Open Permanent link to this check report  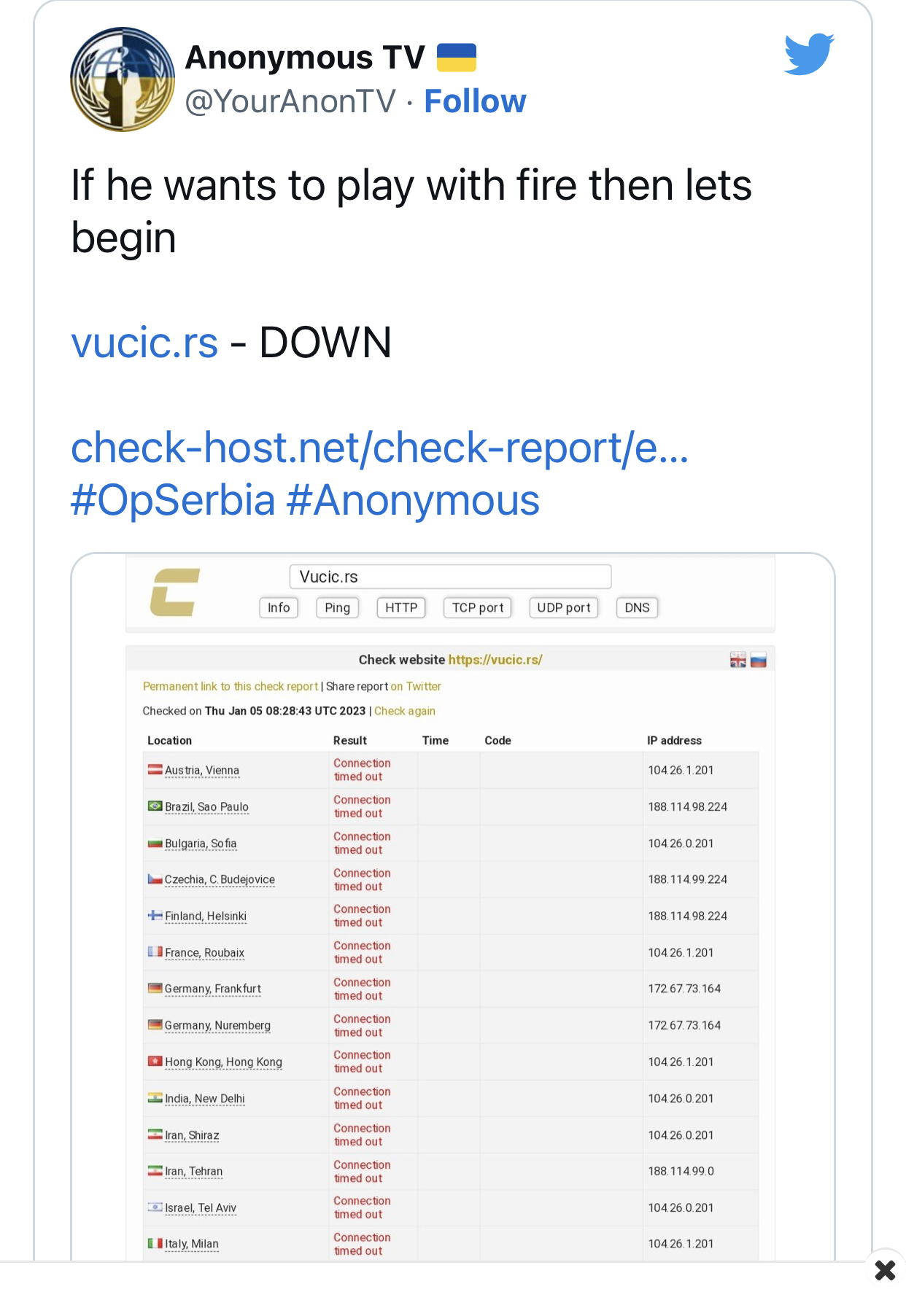tap(231, 686)
